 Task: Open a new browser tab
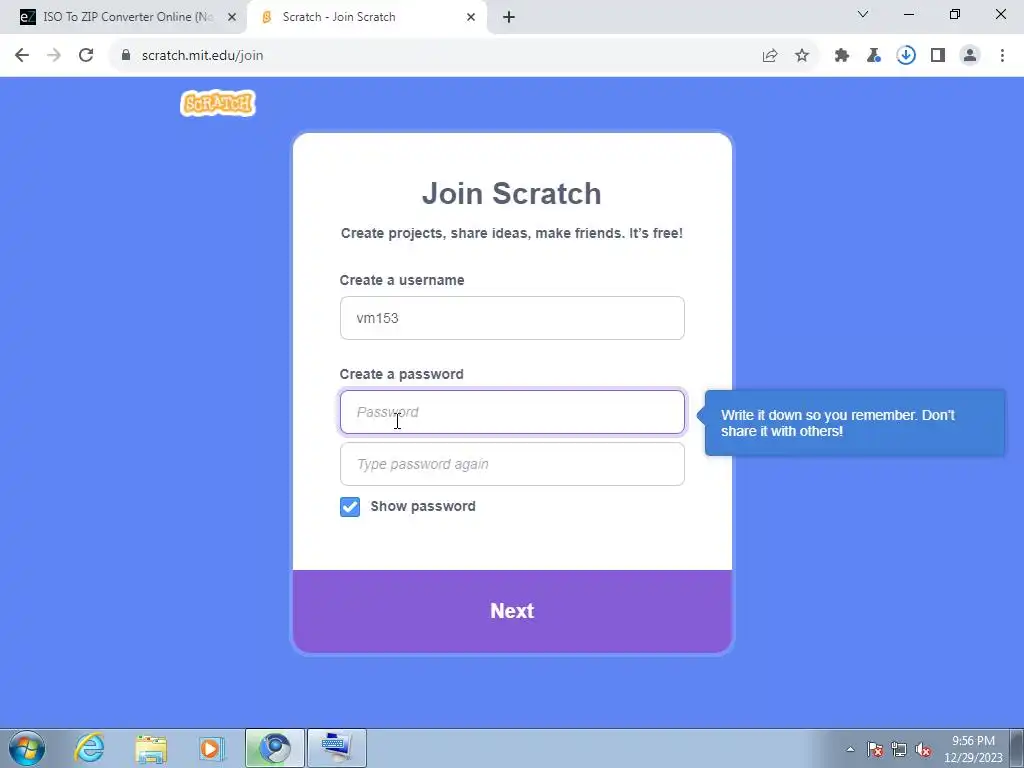[509, 17]
